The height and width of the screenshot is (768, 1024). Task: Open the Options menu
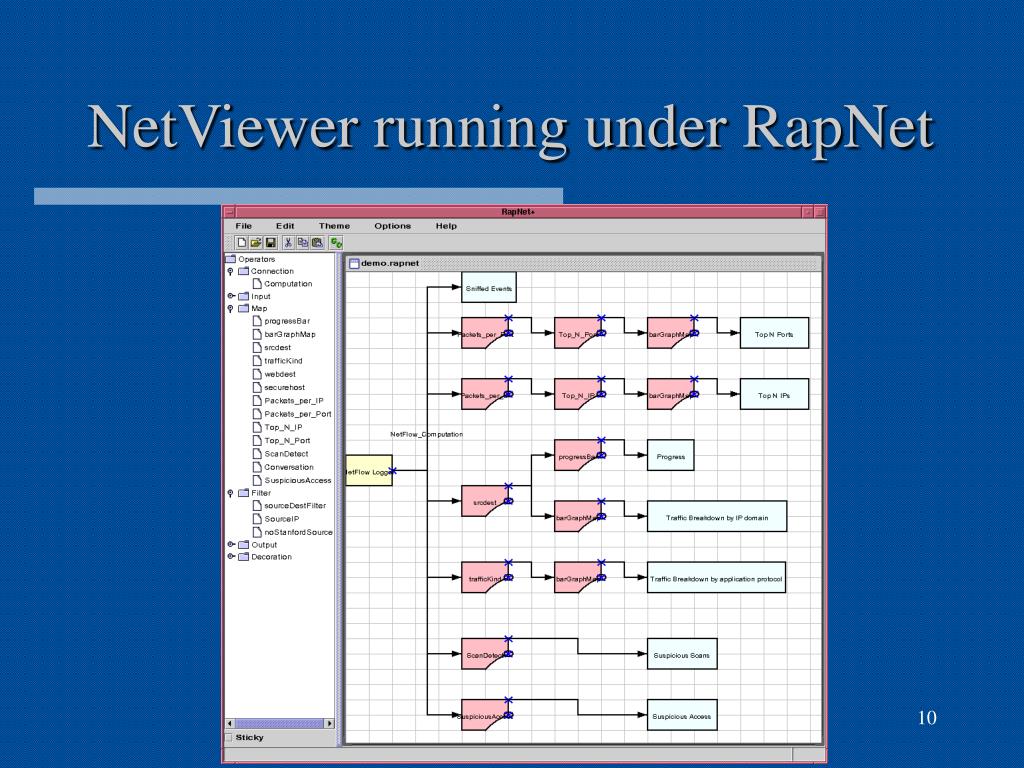click(x=392, y=226)
